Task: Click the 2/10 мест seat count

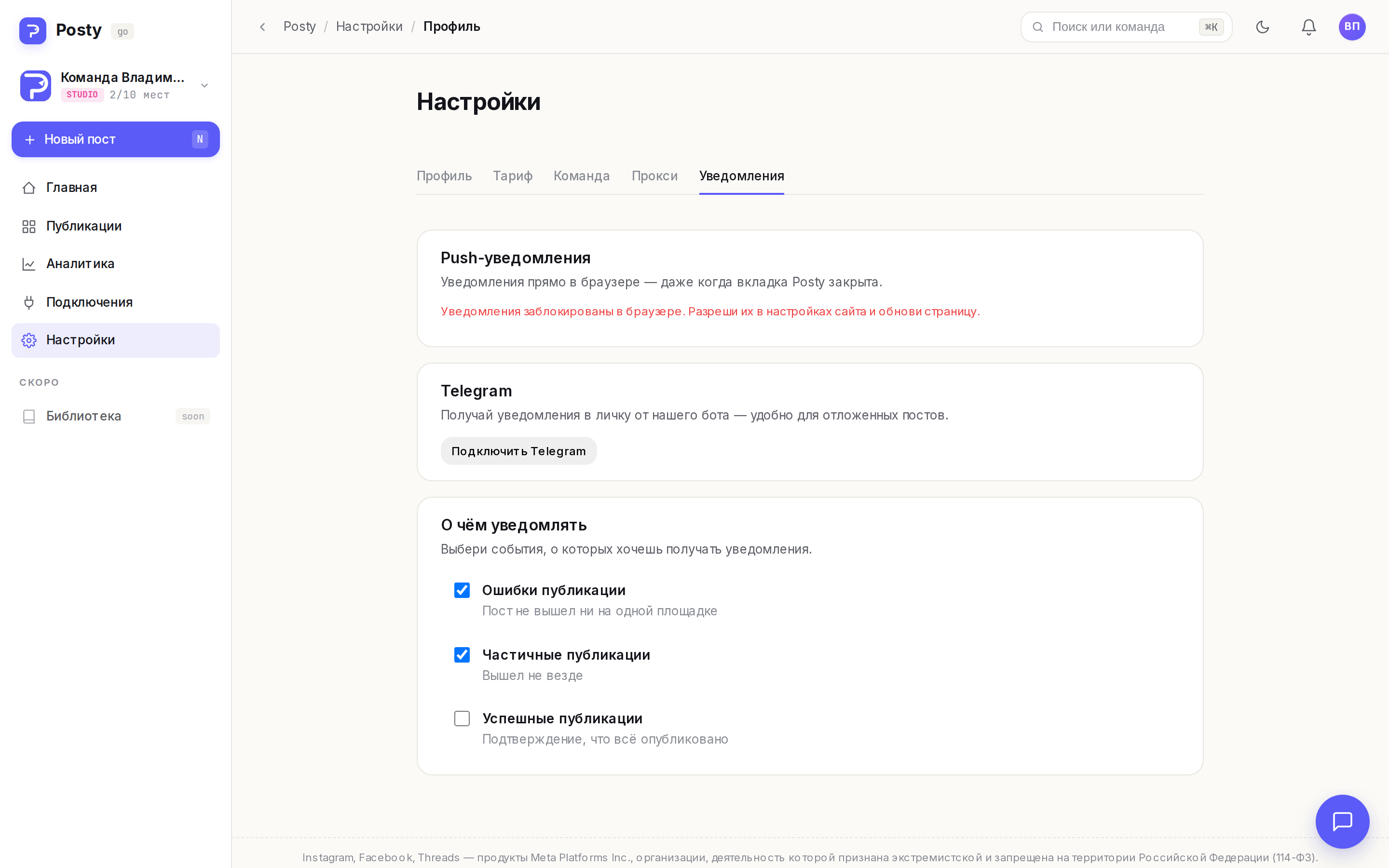Action: [139, 95]
